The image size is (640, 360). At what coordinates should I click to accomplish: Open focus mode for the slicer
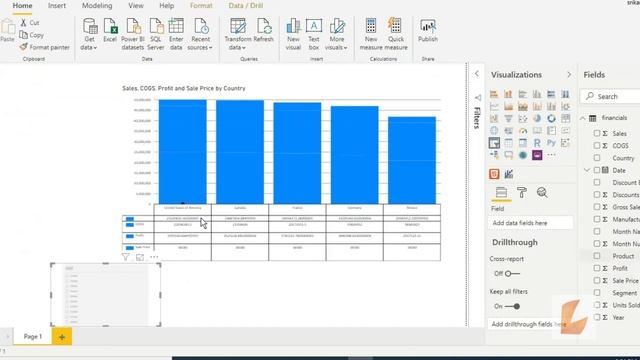140,257
